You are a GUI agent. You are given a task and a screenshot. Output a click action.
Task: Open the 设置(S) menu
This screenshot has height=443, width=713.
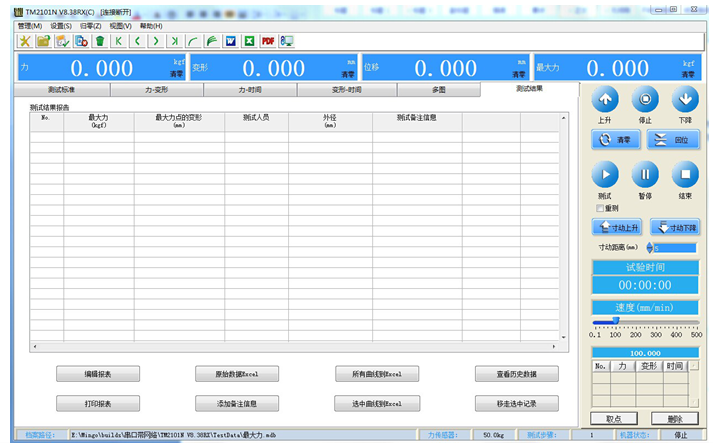click(61, 25)
